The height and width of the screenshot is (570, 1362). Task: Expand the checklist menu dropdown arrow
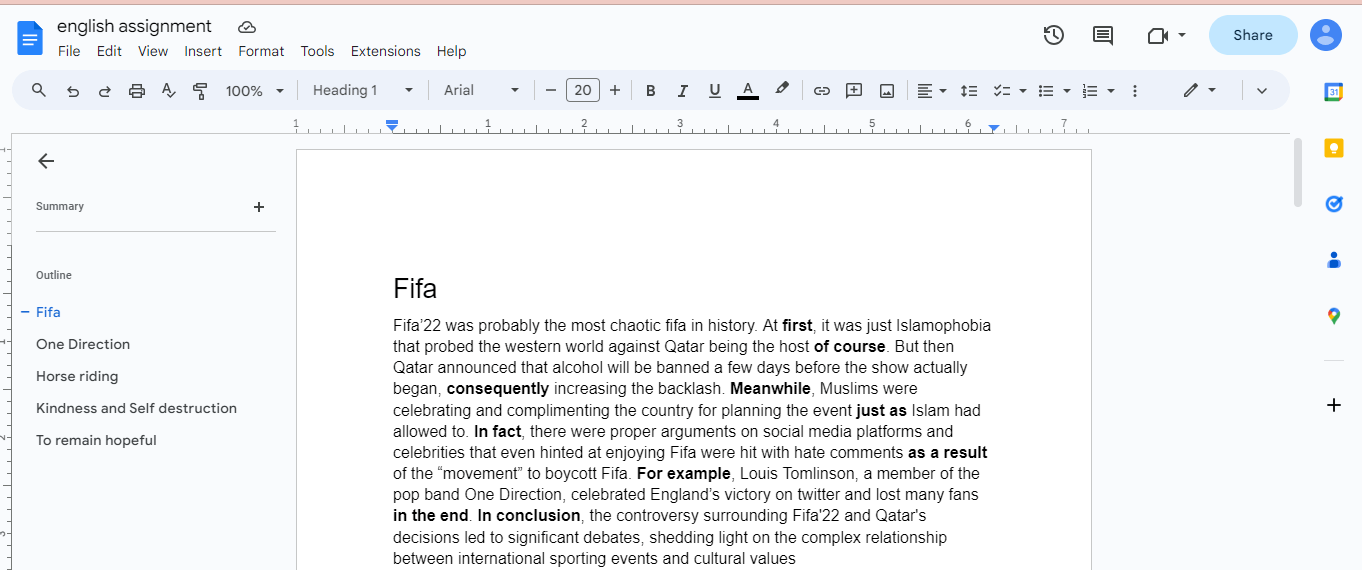[x=1023, y=91]
